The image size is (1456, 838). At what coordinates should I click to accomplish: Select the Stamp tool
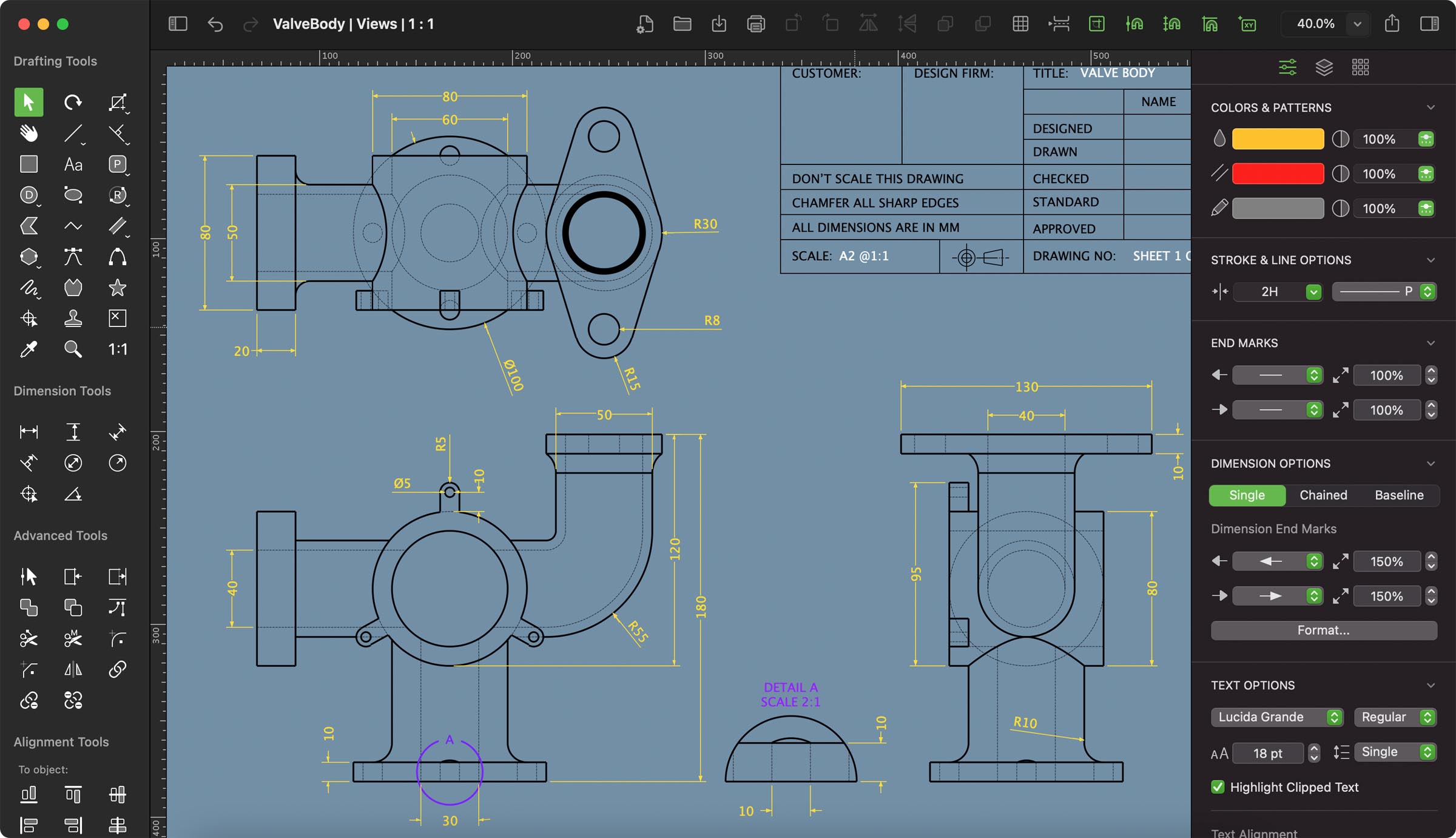(x=72, y=318)
